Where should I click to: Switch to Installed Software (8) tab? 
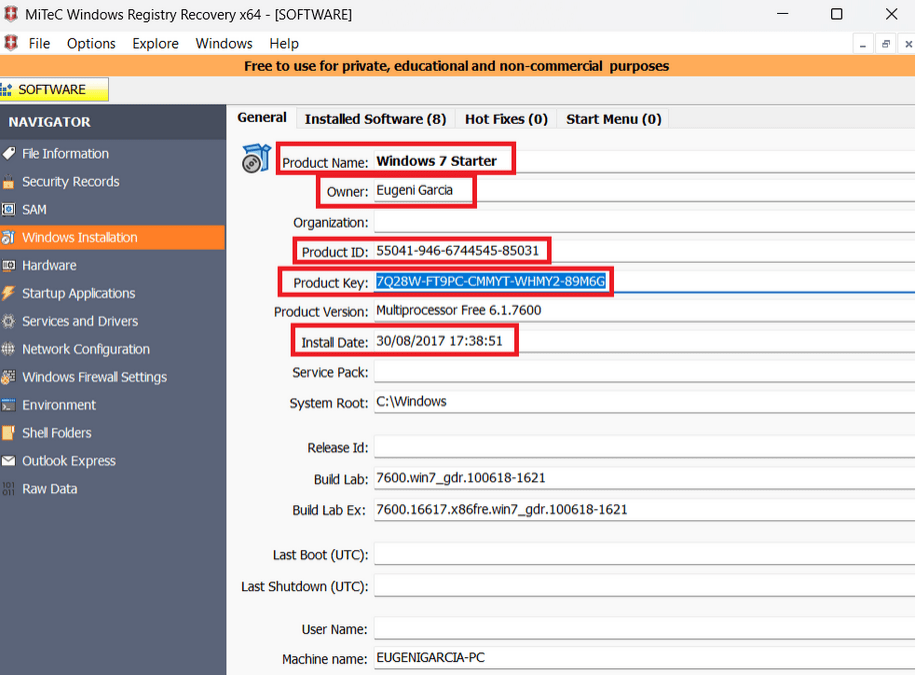(376, 119)
